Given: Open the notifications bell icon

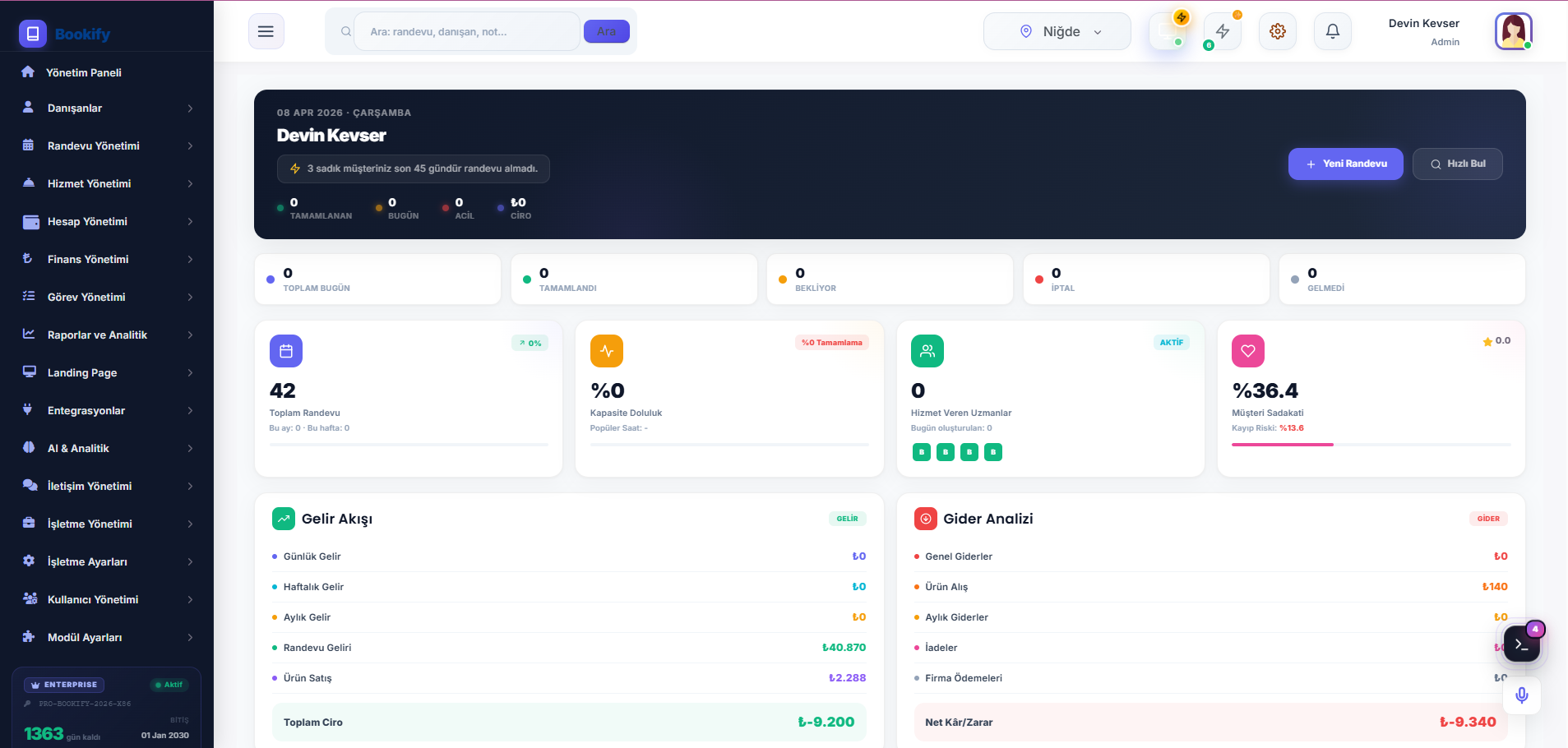Looking at the screenshot, I should pos(1332,31).
